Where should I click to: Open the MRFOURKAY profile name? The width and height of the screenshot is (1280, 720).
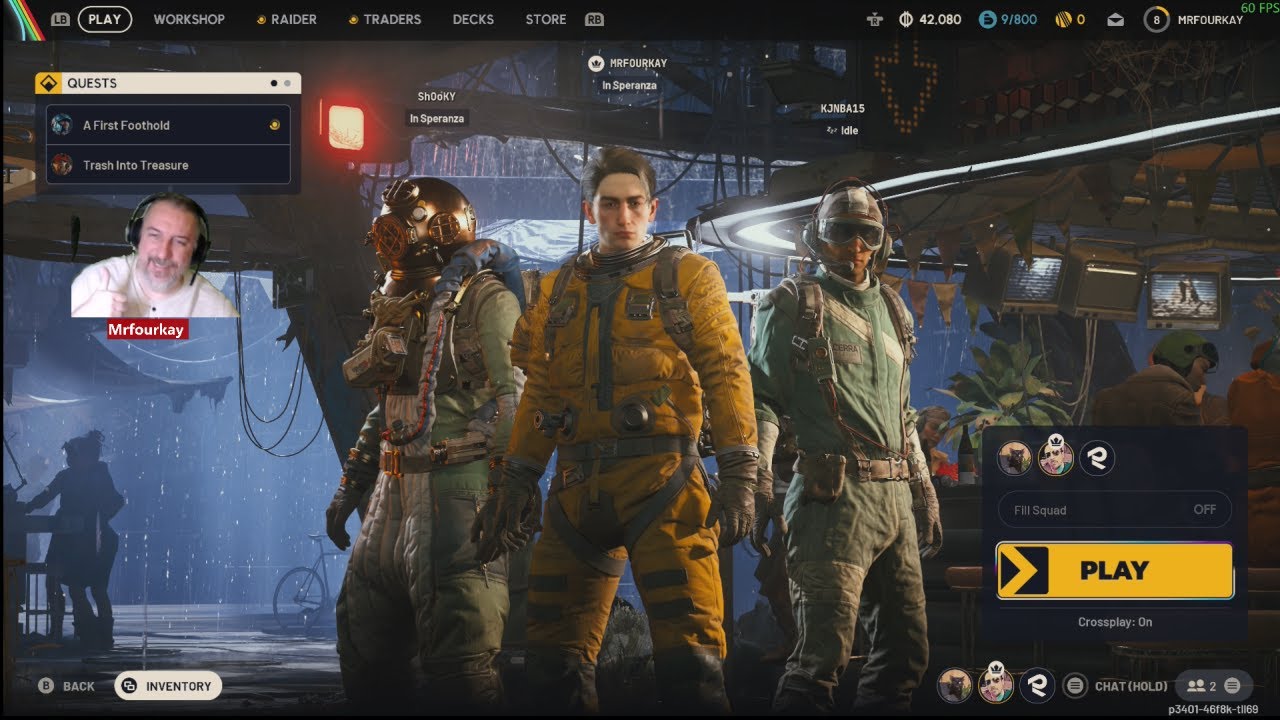(x=1210, y=20)
